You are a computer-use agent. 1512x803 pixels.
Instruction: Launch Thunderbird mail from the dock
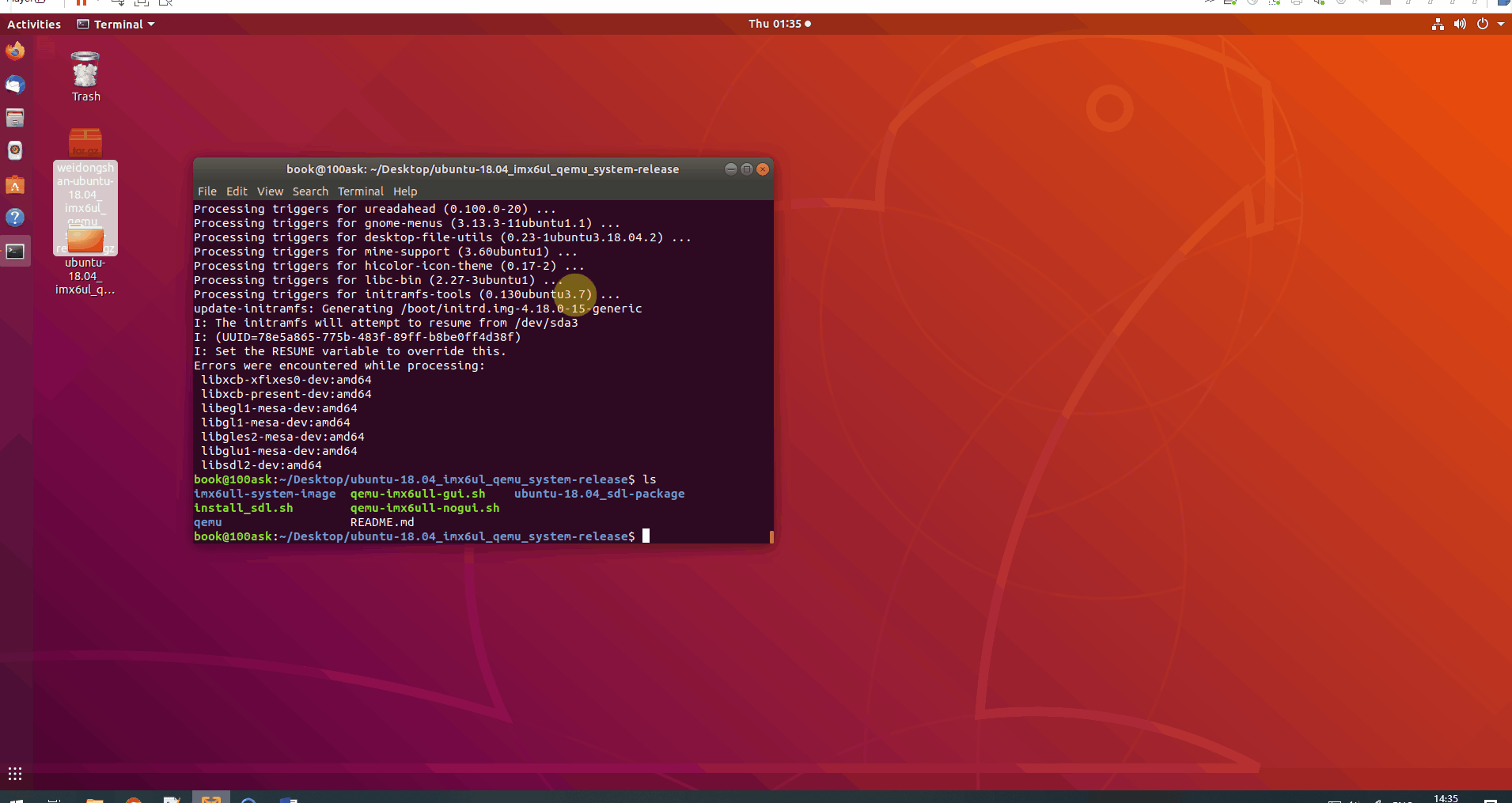[x=15, y=85]
